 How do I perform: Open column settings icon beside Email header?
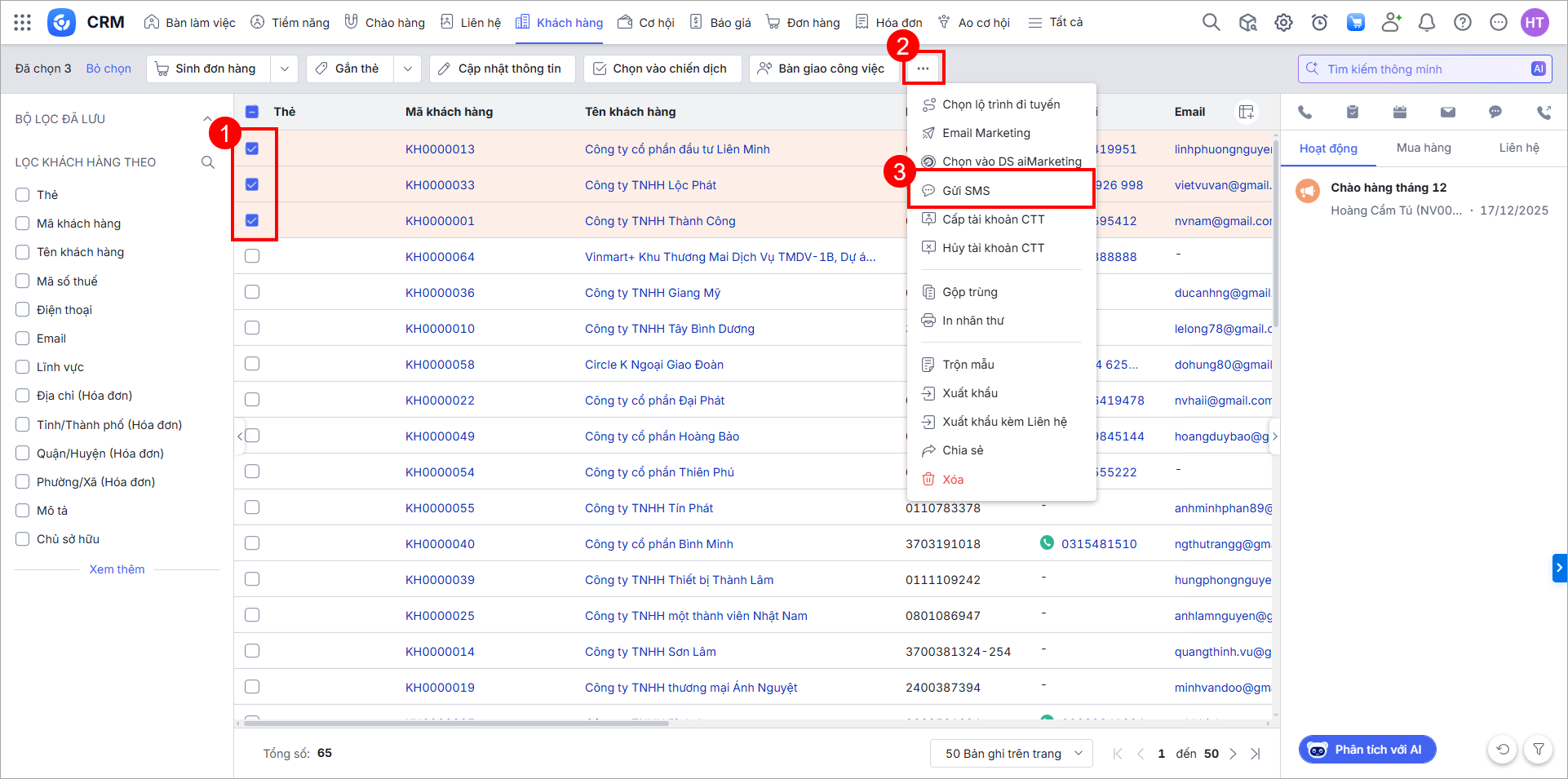point(1246,112)
